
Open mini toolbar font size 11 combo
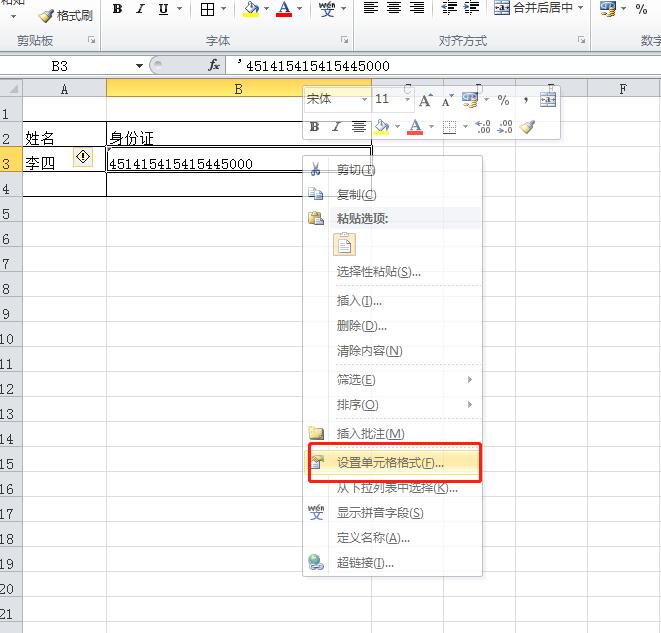pos(392,99)
